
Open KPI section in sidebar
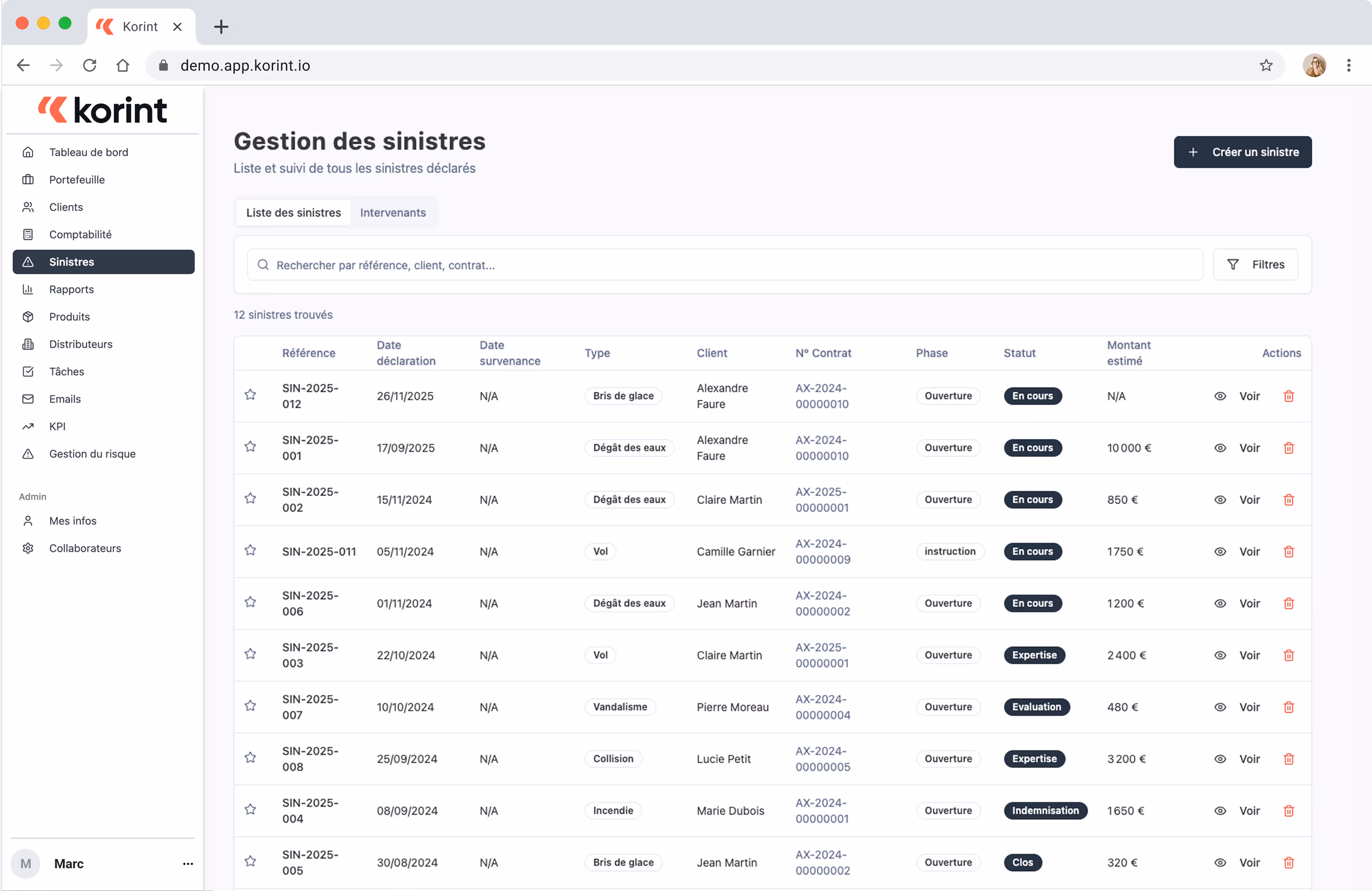(x=57, y=426)
